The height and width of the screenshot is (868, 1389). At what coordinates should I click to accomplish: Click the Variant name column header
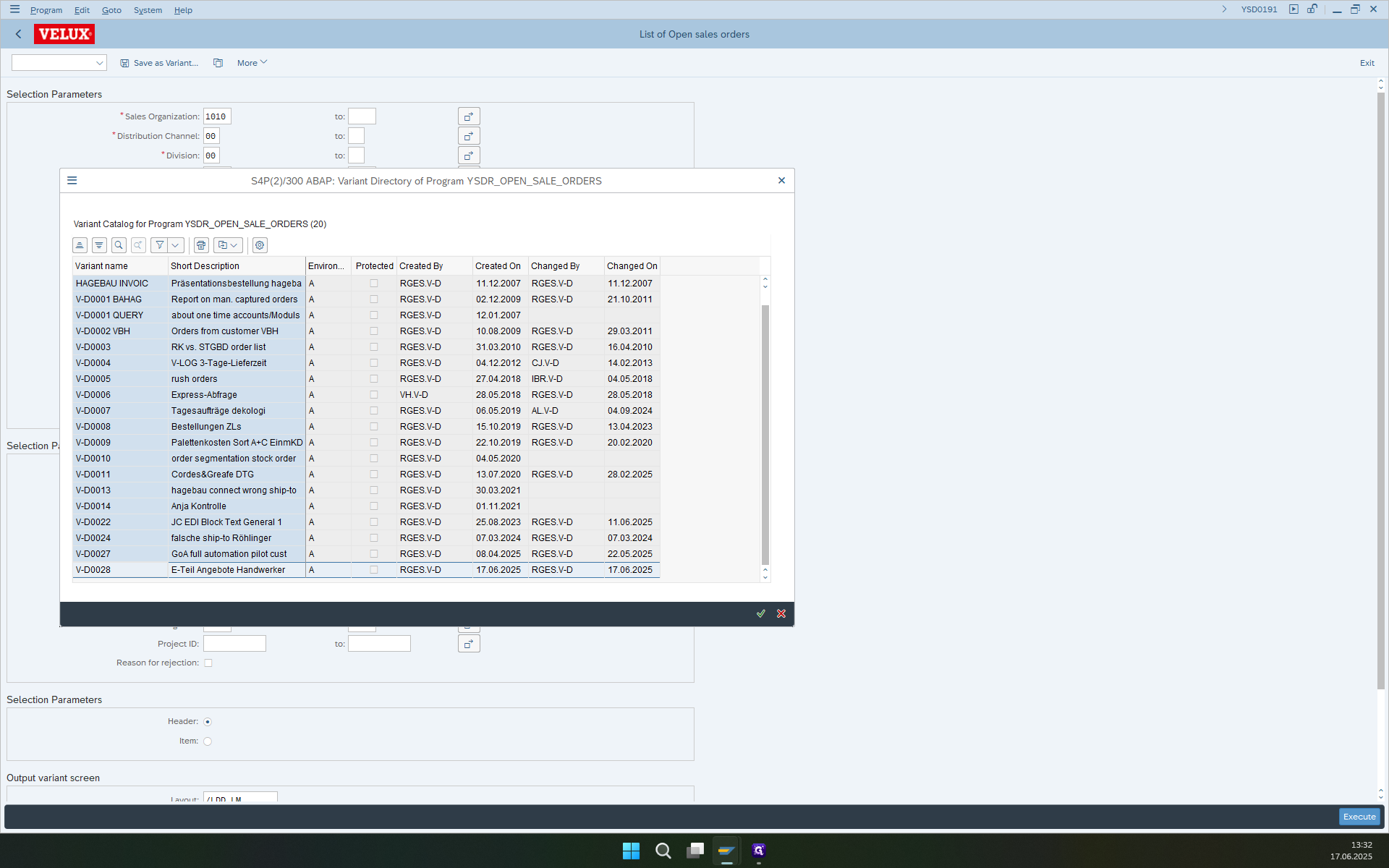tap(120, 266)
